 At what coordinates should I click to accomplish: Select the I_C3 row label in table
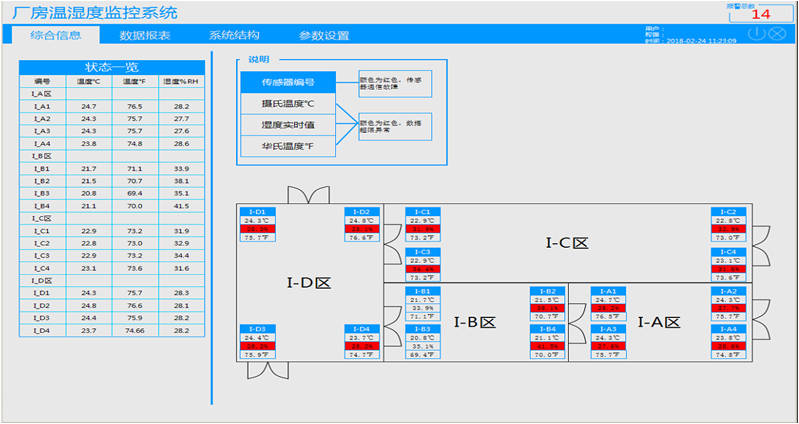click(42, 255)
